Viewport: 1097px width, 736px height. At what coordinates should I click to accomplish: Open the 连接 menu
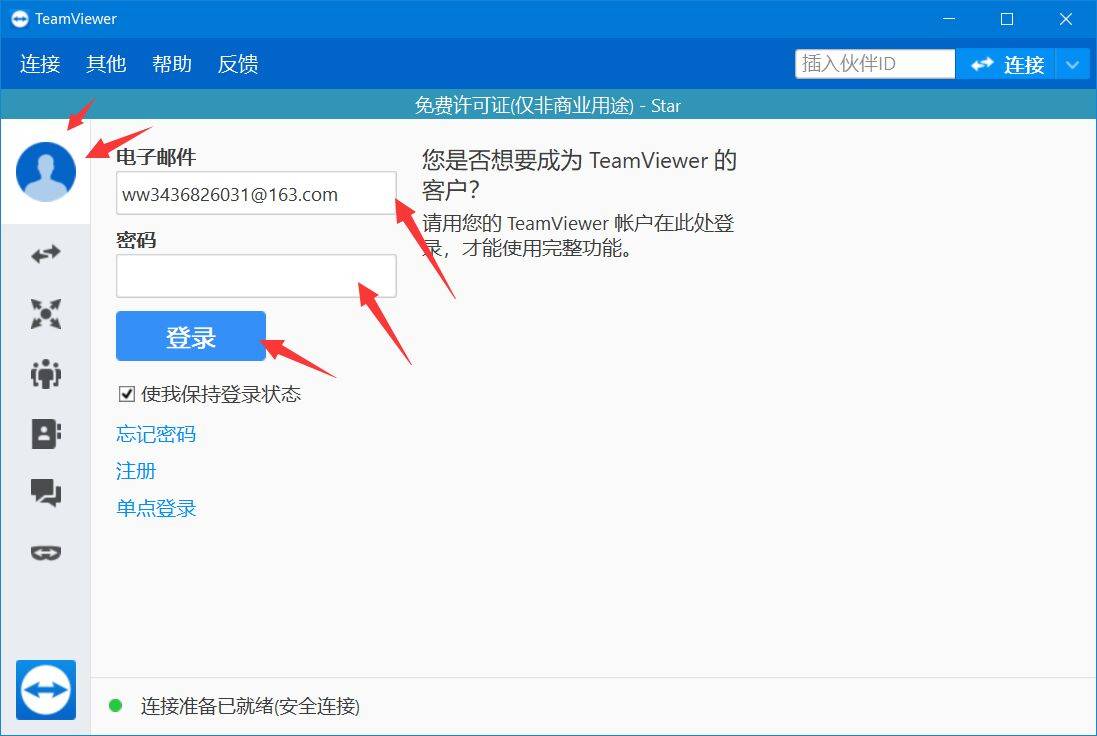(x=40, y=64)
